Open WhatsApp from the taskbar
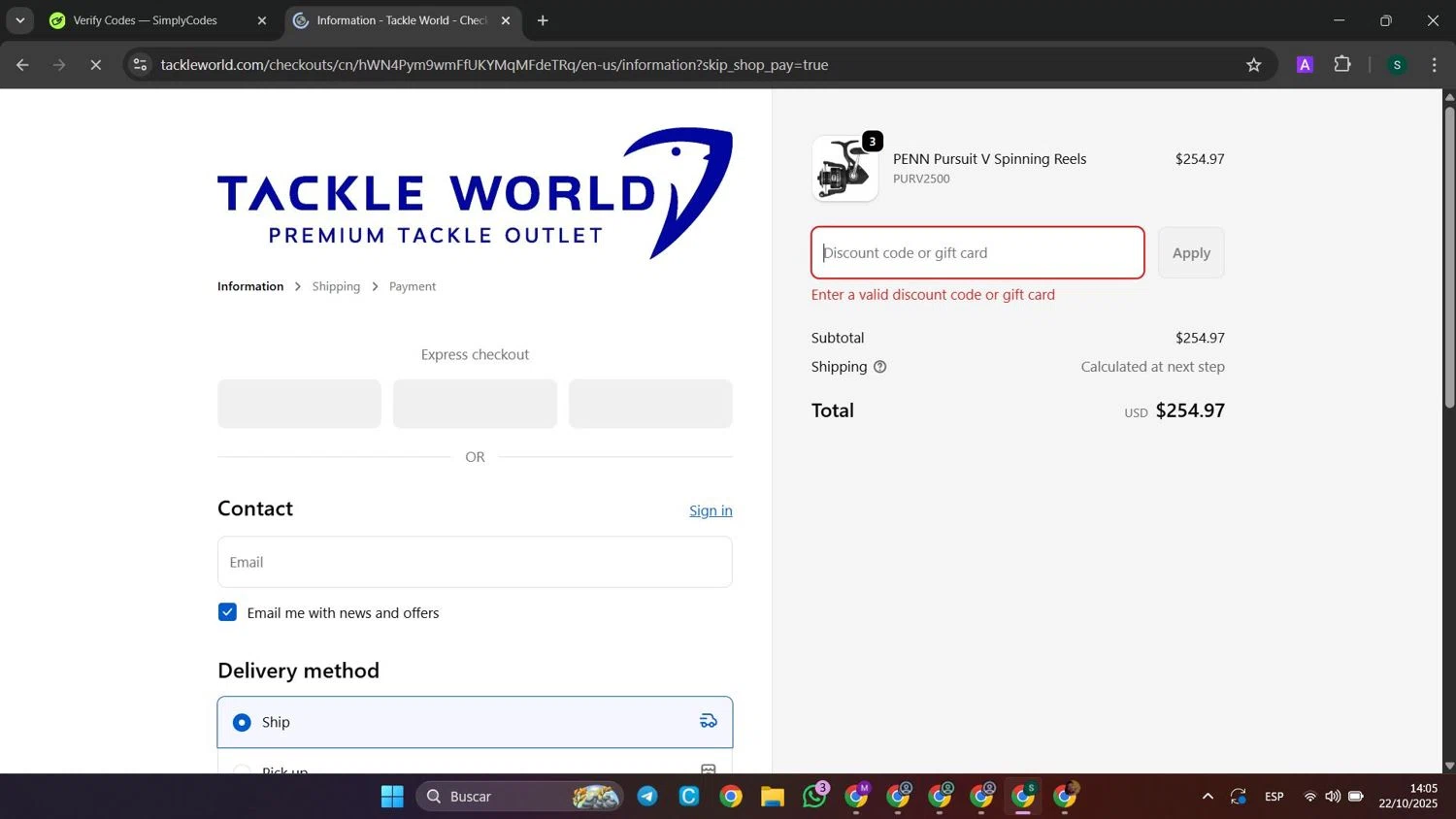1456x819 pixels. tap(815, 797)
